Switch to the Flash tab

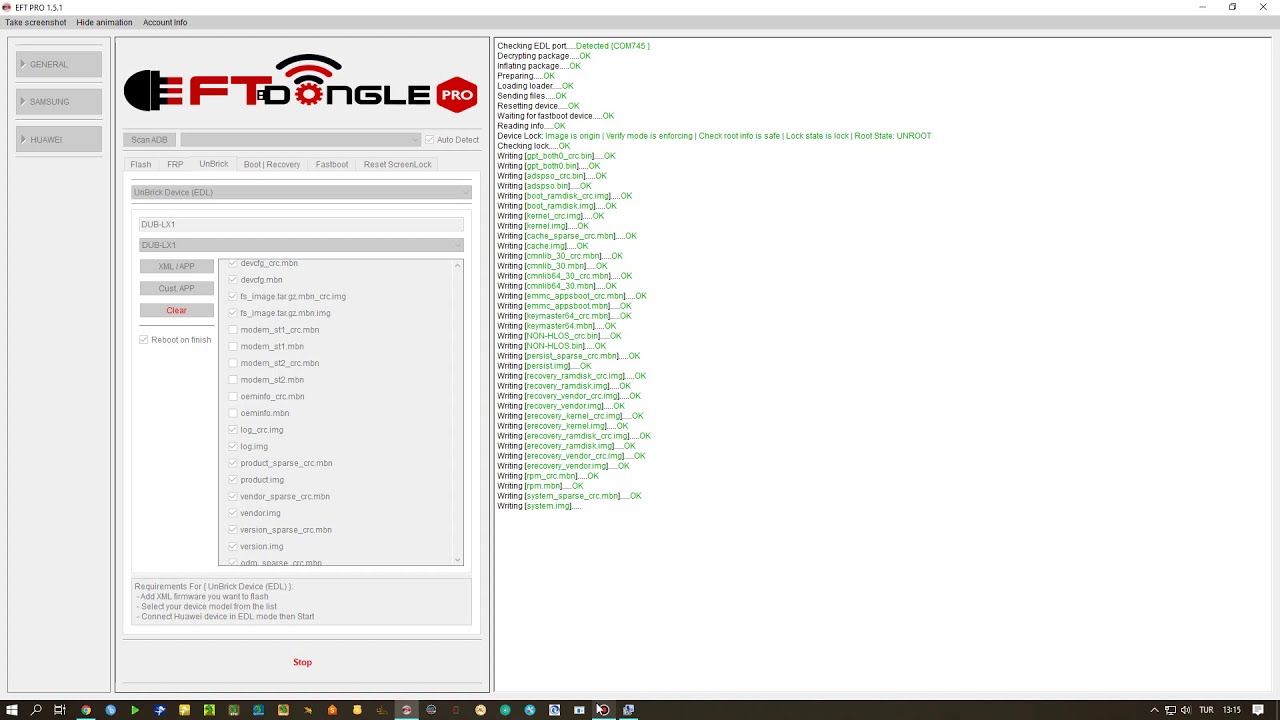coord(141,164)
